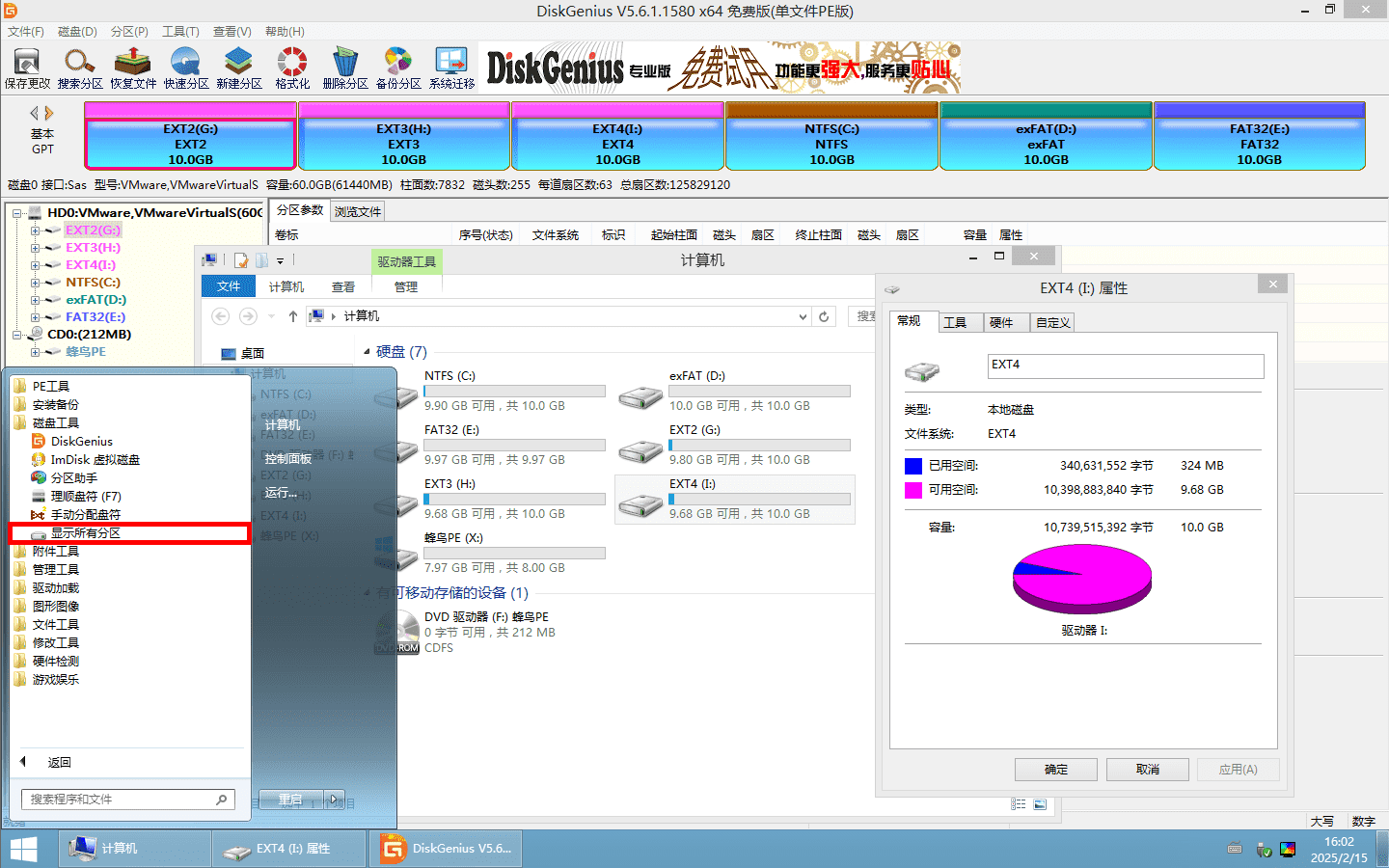Open the 磁盘(D) menu in DiskGenius
Viewport: 1389px width, 868px height.
click(x=77, y=31)
